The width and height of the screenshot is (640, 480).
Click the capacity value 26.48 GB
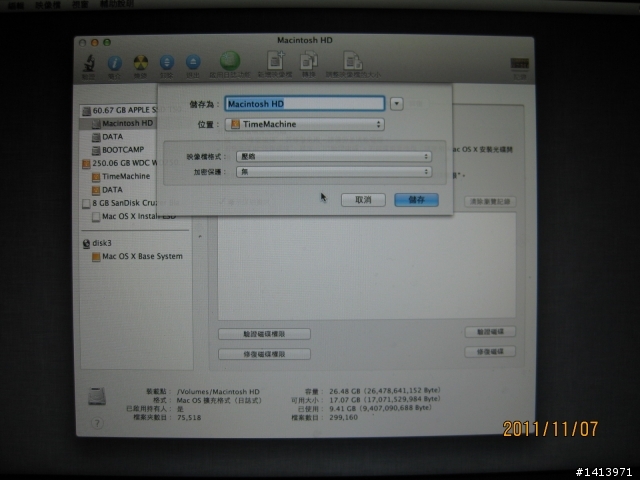pyautogui.click(x=385, y=391)
